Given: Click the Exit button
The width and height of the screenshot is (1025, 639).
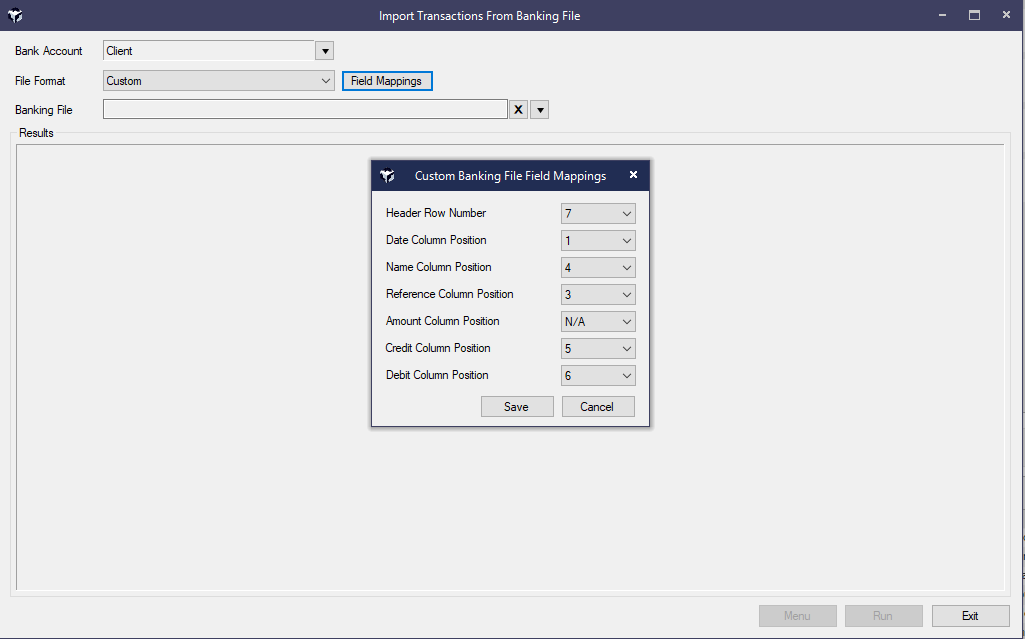Looking at the screenshot, I should tap(970, 616).
